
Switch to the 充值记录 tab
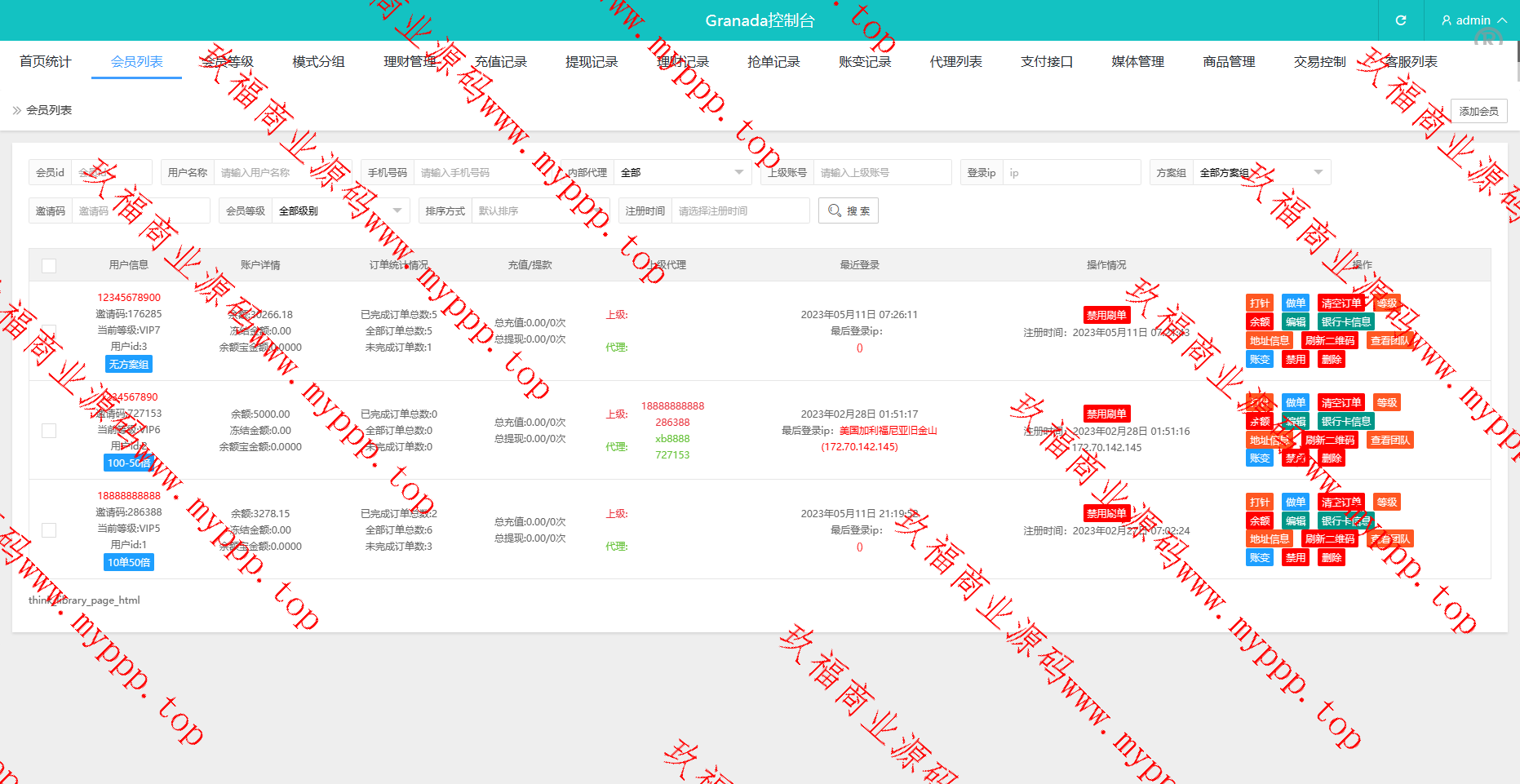tap(501, 62)
